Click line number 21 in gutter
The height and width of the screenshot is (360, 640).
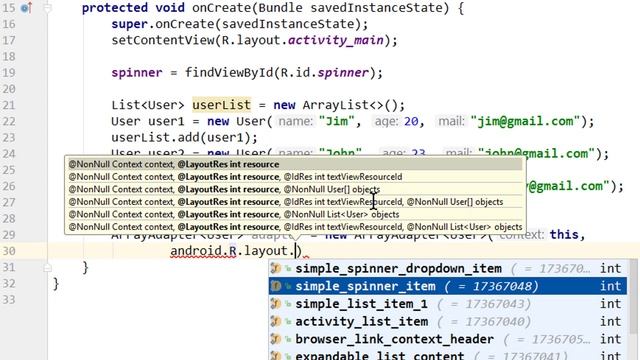[x=9, y=105]
